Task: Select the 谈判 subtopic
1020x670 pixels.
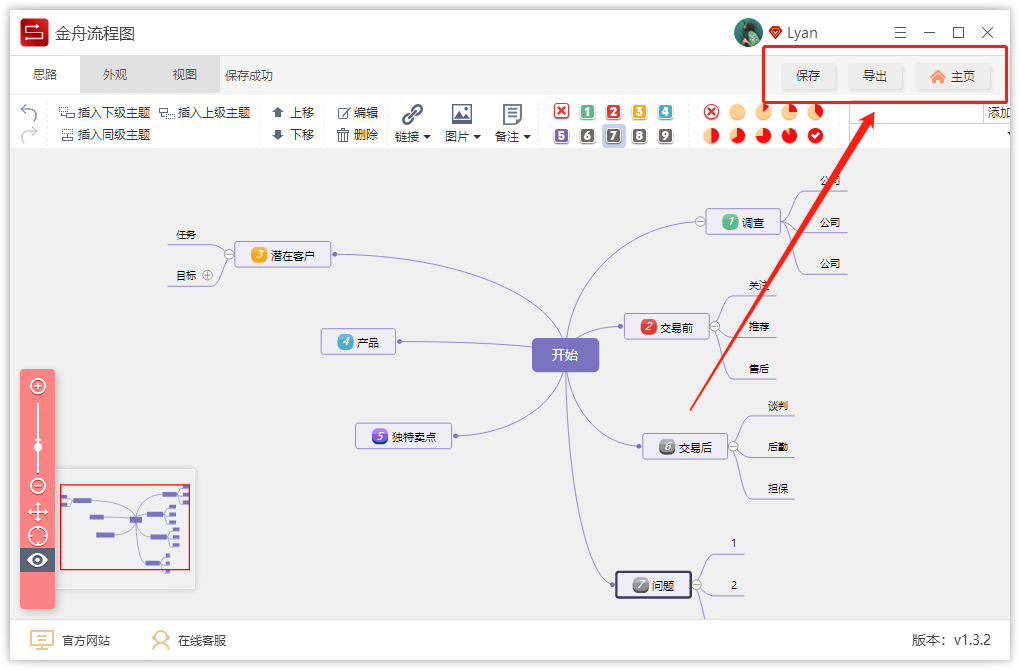Action: point(777,406)
